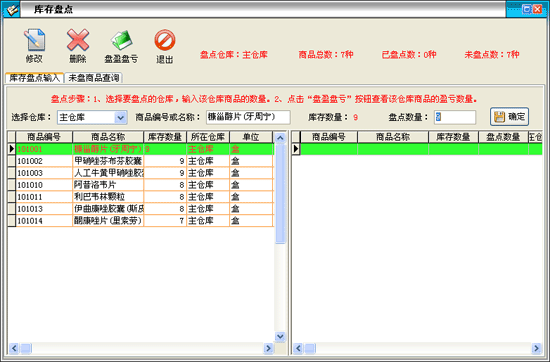
Task: Select product row 101010 阿昔洛韦片
Action: [140, 185]
